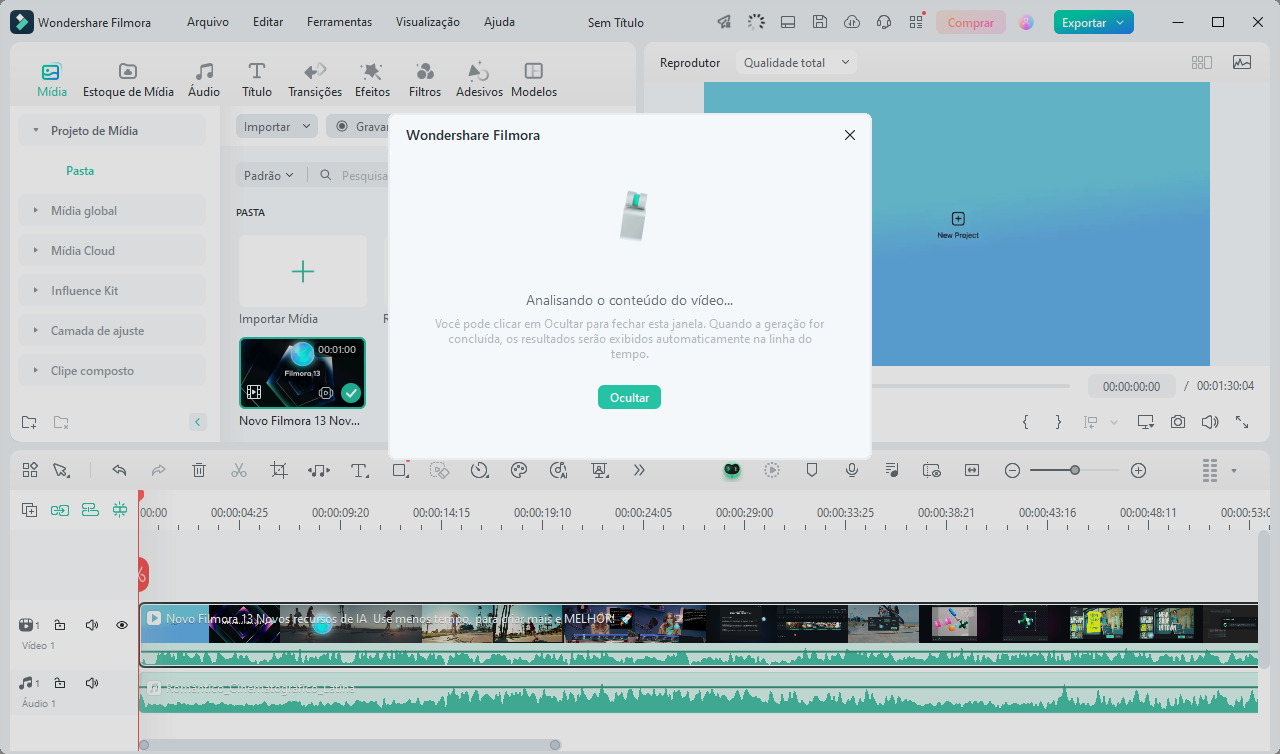
Task: Click the voiceover microphone icon
Action: [852, 470]
